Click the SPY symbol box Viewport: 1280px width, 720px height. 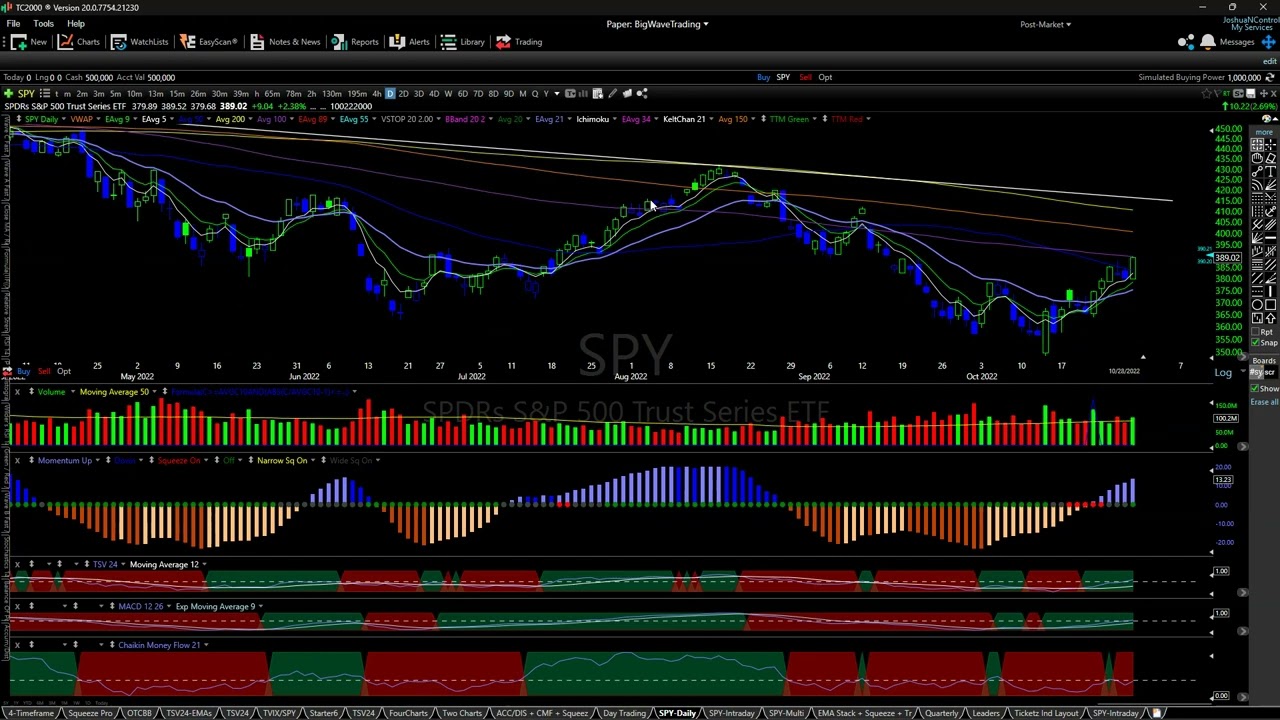click(x=26, y=93)
